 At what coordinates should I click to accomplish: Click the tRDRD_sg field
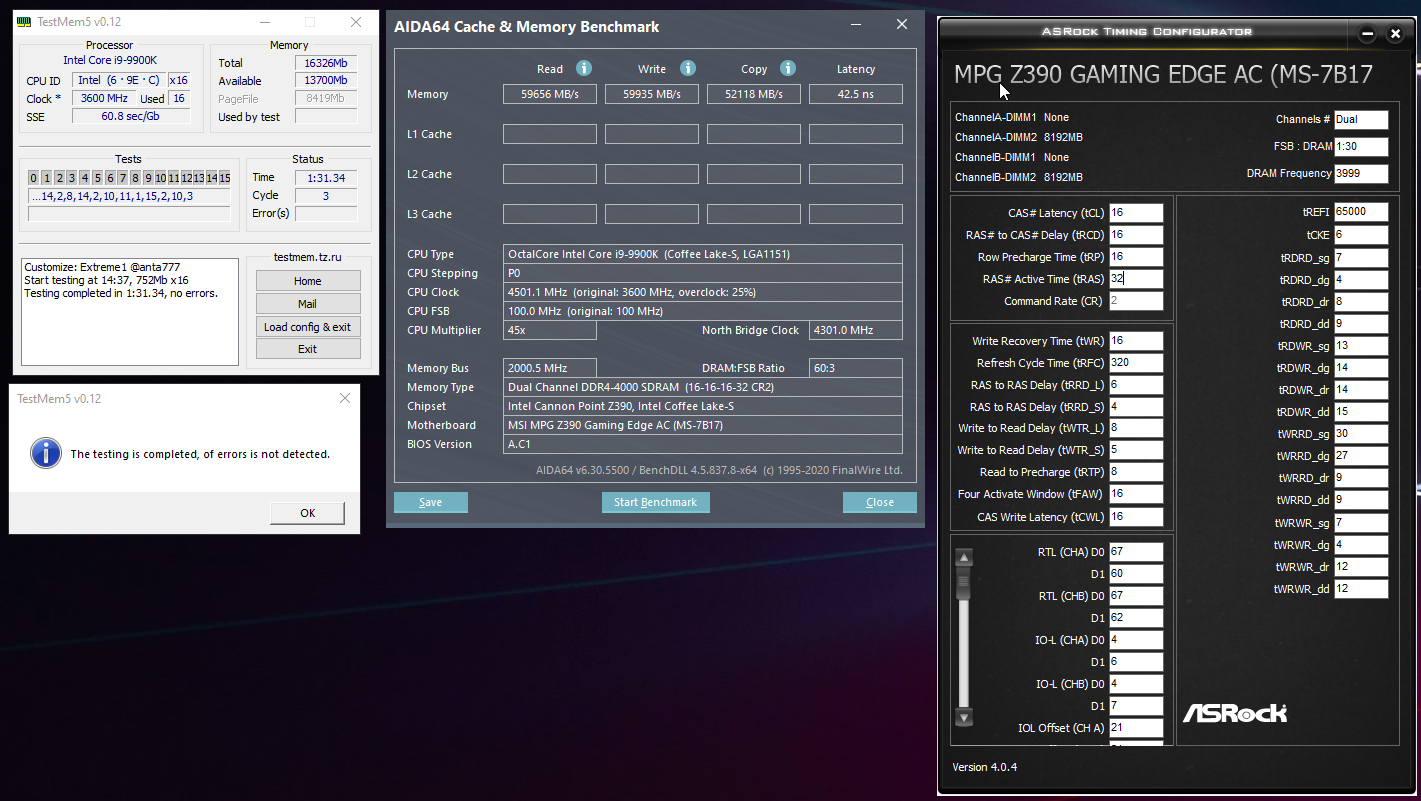pyautogui.click(x=1361, y=258)
